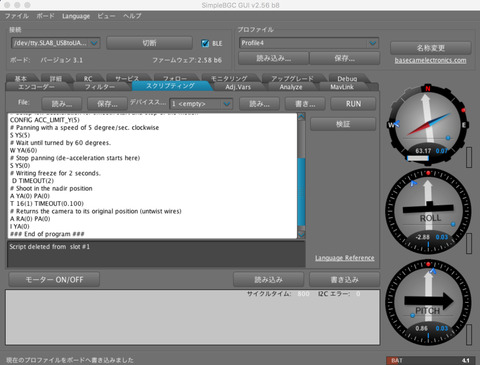Open the ファイル menu
This screenshot has height=365, width=480.
[x=17, y=16]
